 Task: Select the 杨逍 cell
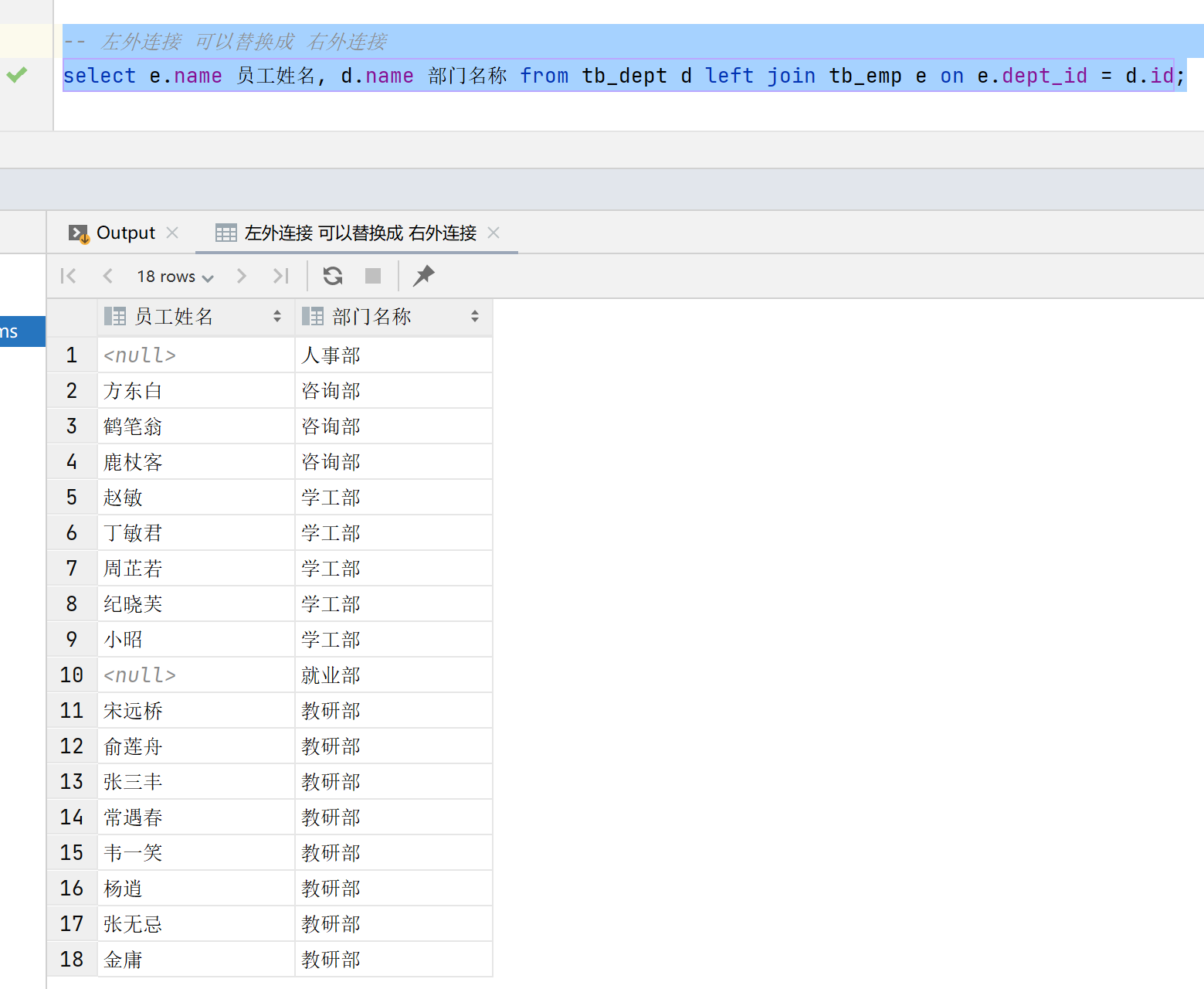196,889
